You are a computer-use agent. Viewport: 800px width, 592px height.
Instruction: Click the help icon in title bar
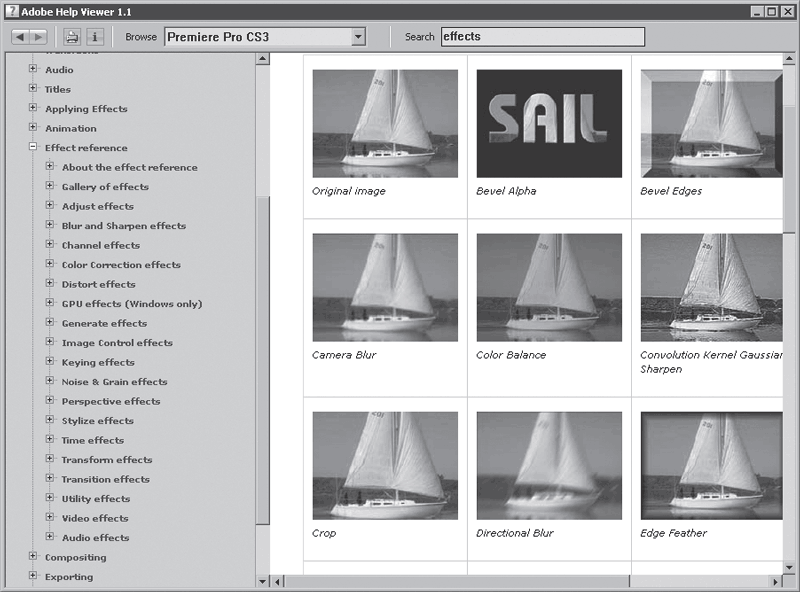tap(12, 11)
